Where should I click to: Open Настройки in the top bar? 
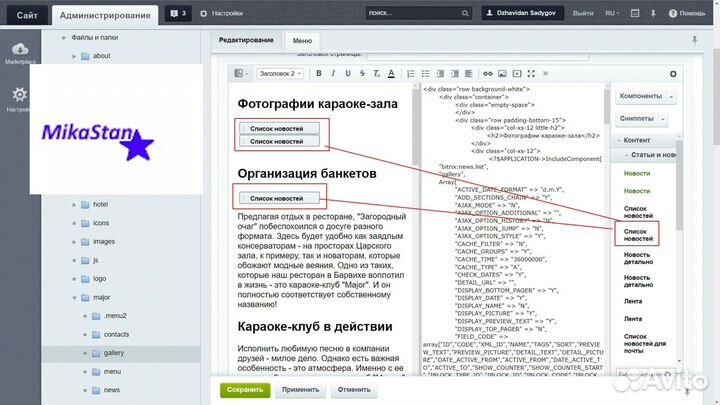[221, 13]
